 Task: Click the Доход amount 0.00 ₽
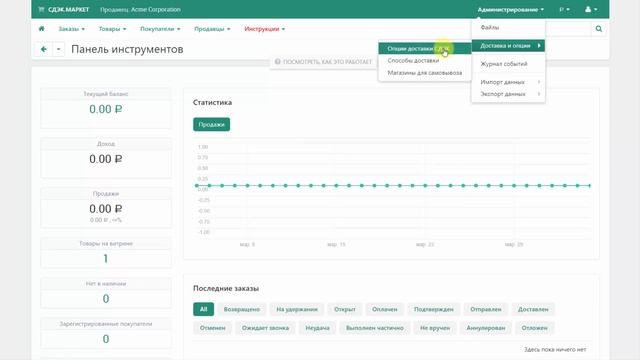click(x=106, y=159)
